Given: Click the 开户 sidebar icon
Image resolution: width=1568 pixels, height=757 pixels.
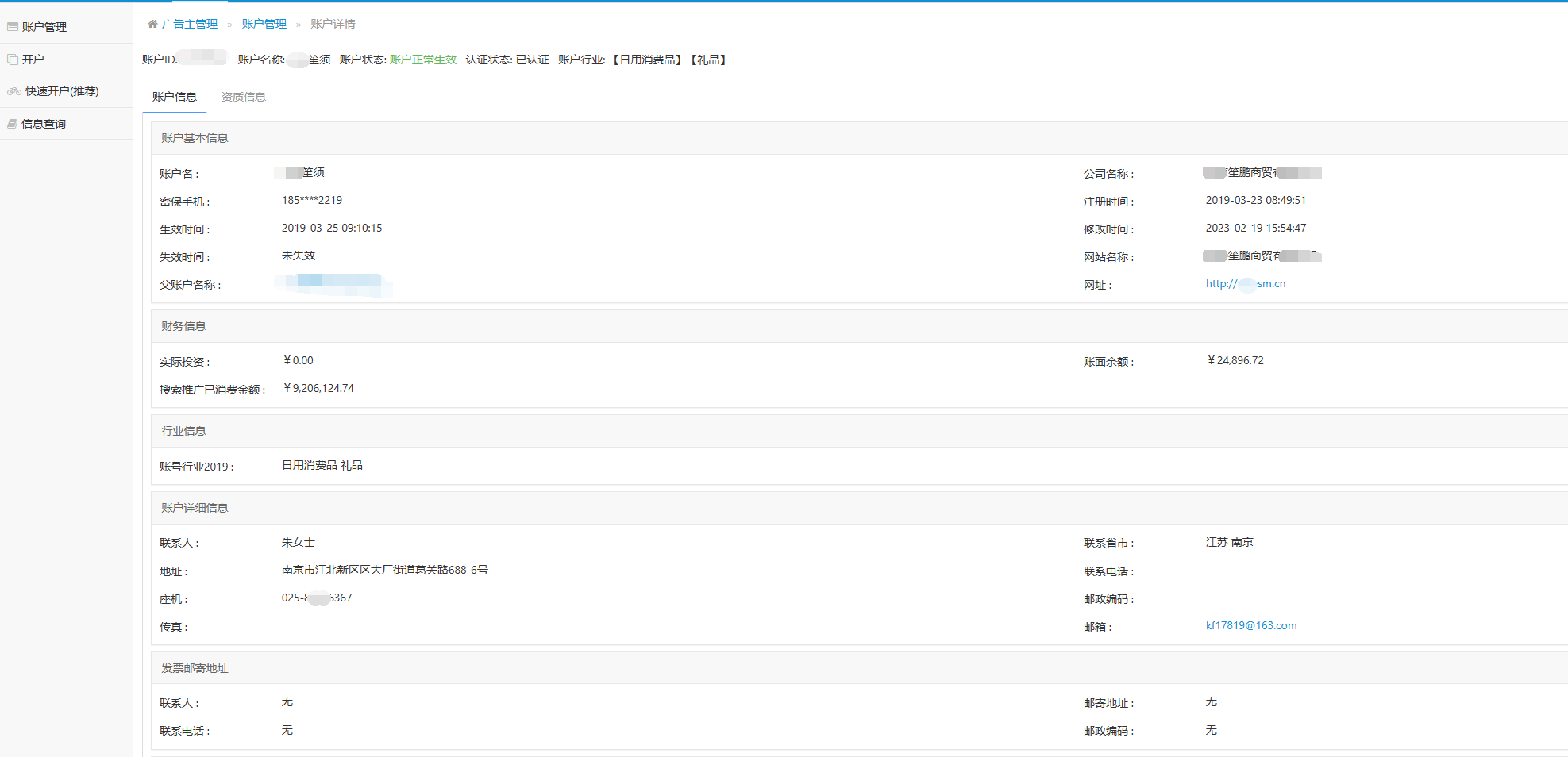Looking at the screenshot, I should tap(13, 60).
